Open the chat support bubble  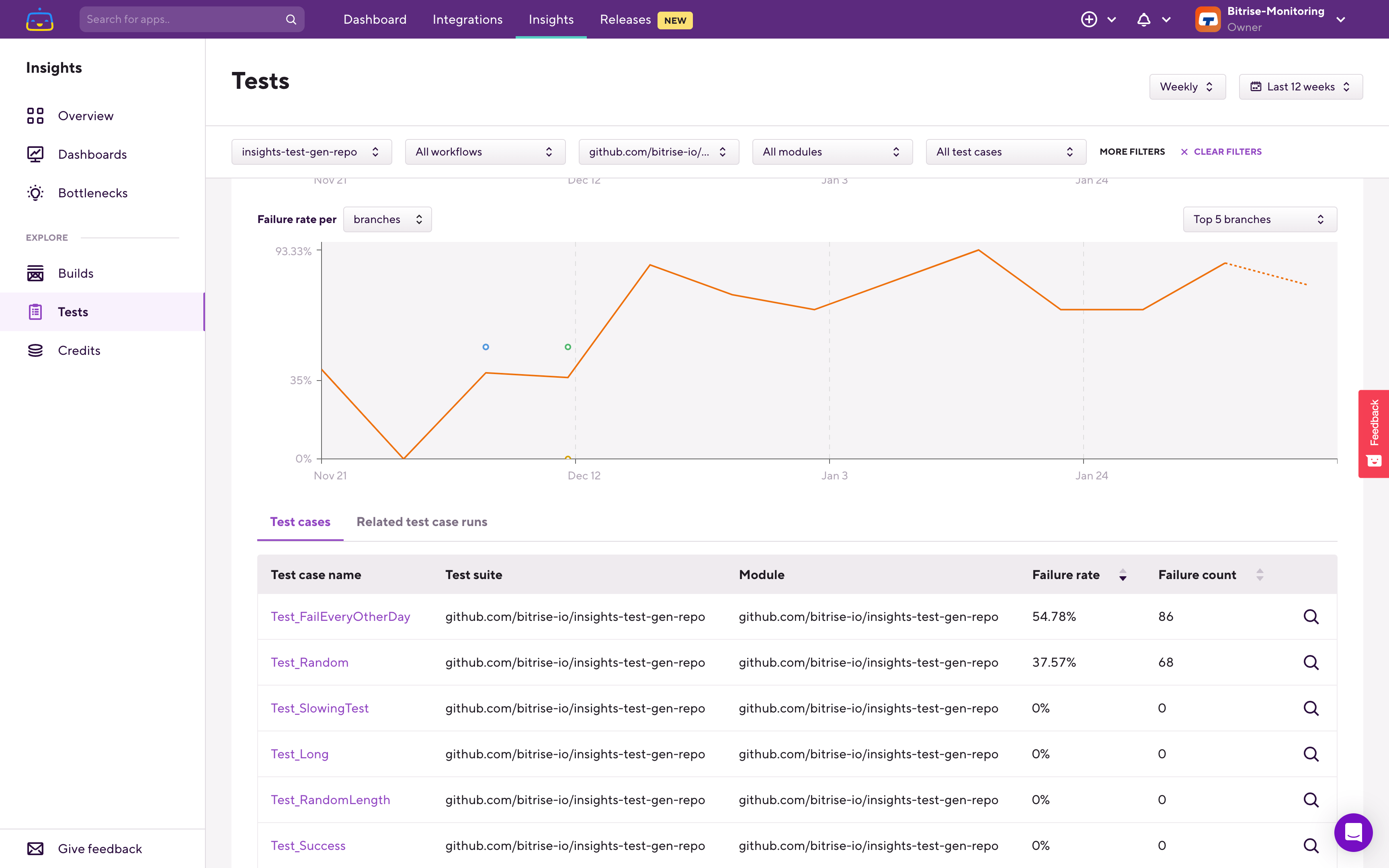[1353, 832]
